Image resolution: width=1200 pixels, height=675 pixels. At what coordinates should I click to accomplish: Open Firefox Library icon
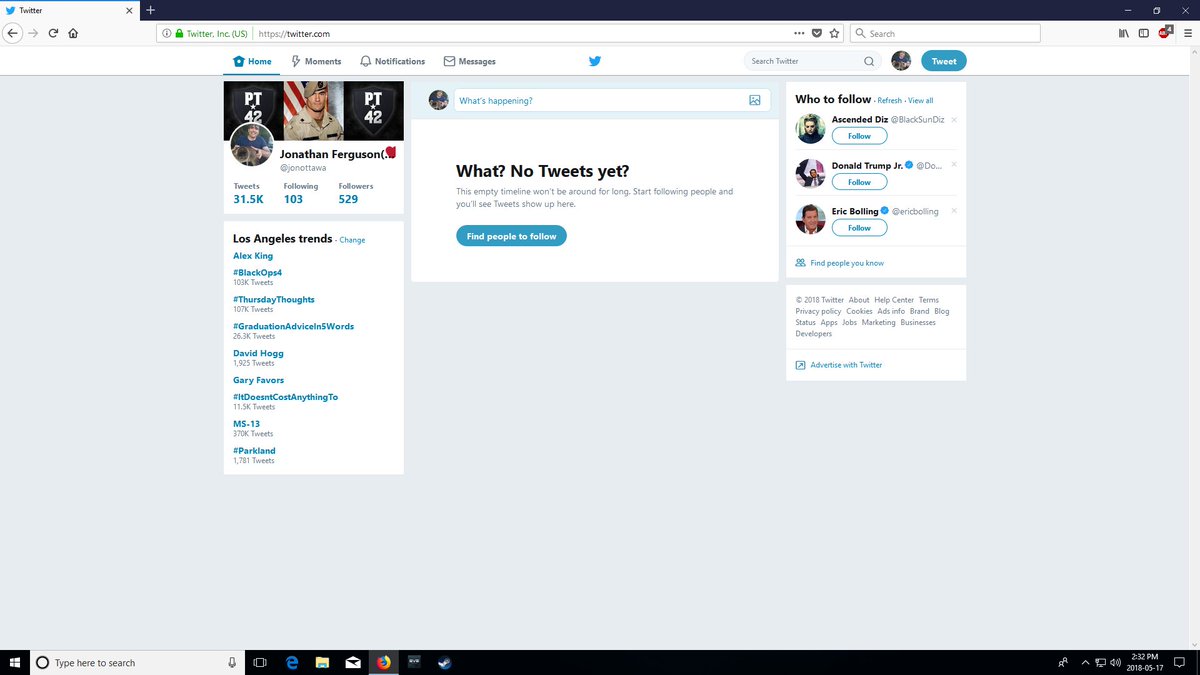(1124, 33)
